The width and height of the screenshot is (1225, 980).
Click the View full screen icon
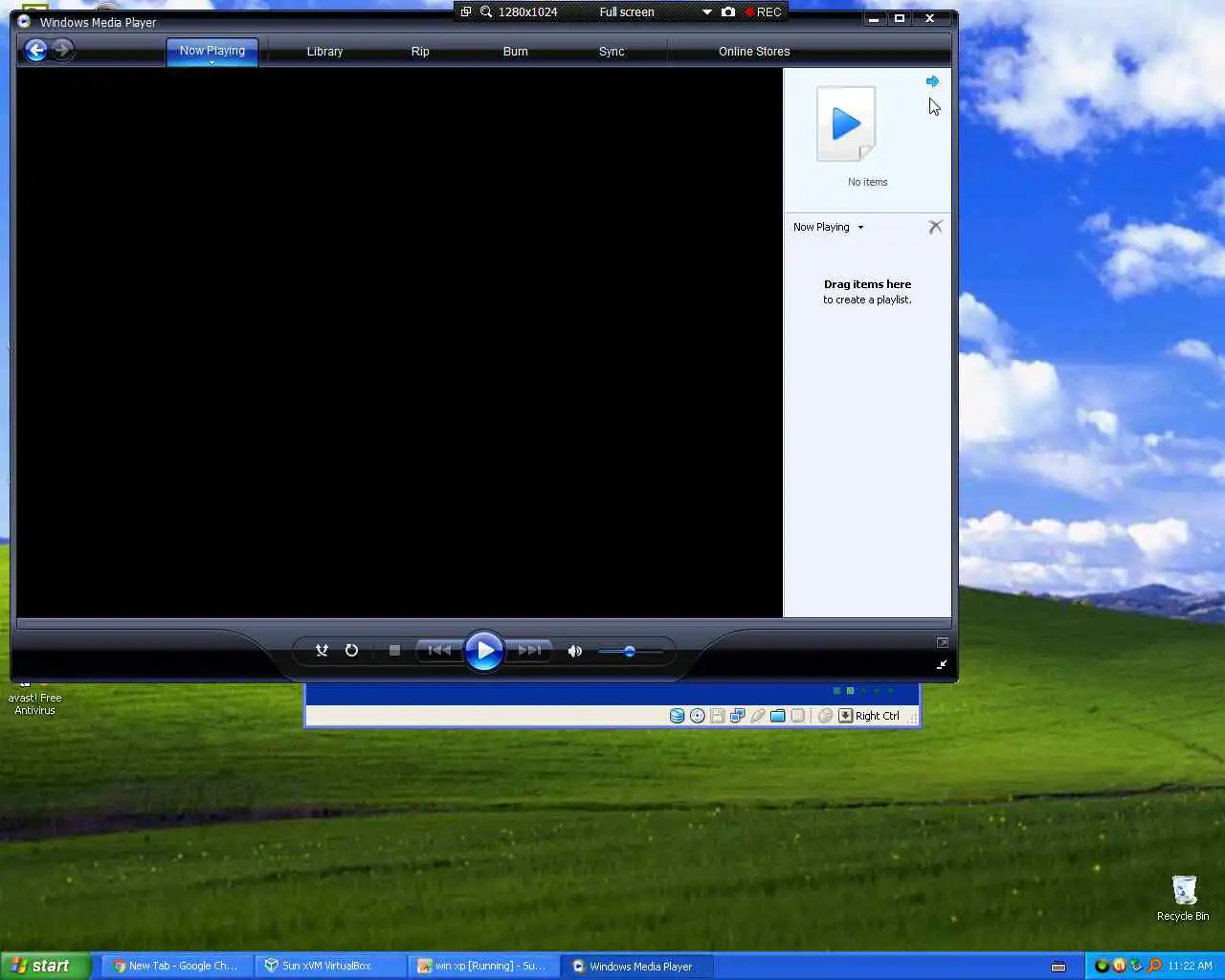pos(943,643)
